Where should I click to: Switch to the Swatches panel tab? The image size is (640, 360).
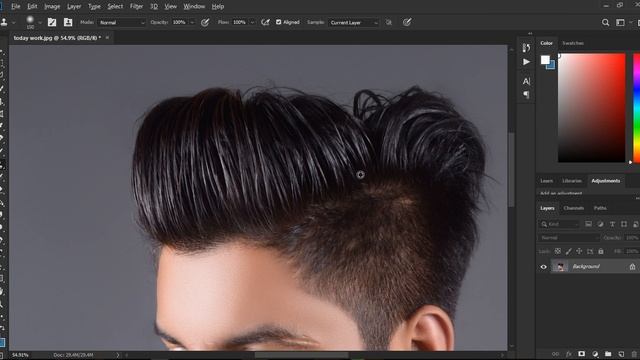tap(573, 43)
